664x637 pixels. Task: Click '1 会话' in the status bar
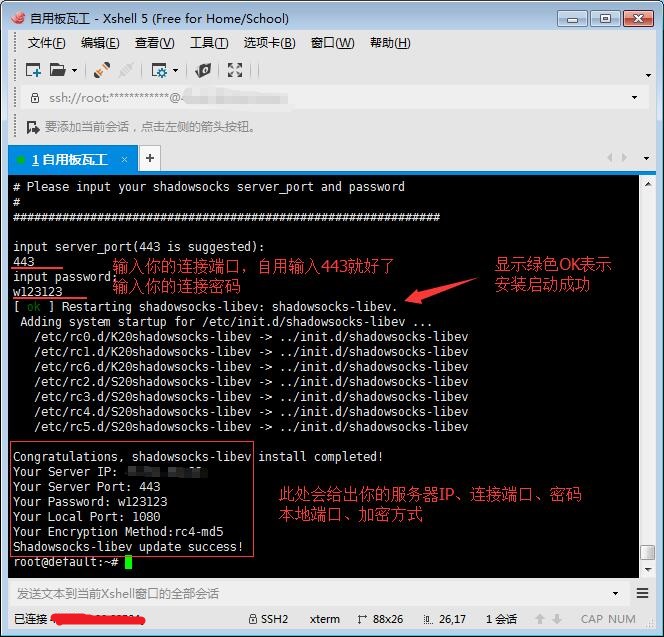pos(501,619)
